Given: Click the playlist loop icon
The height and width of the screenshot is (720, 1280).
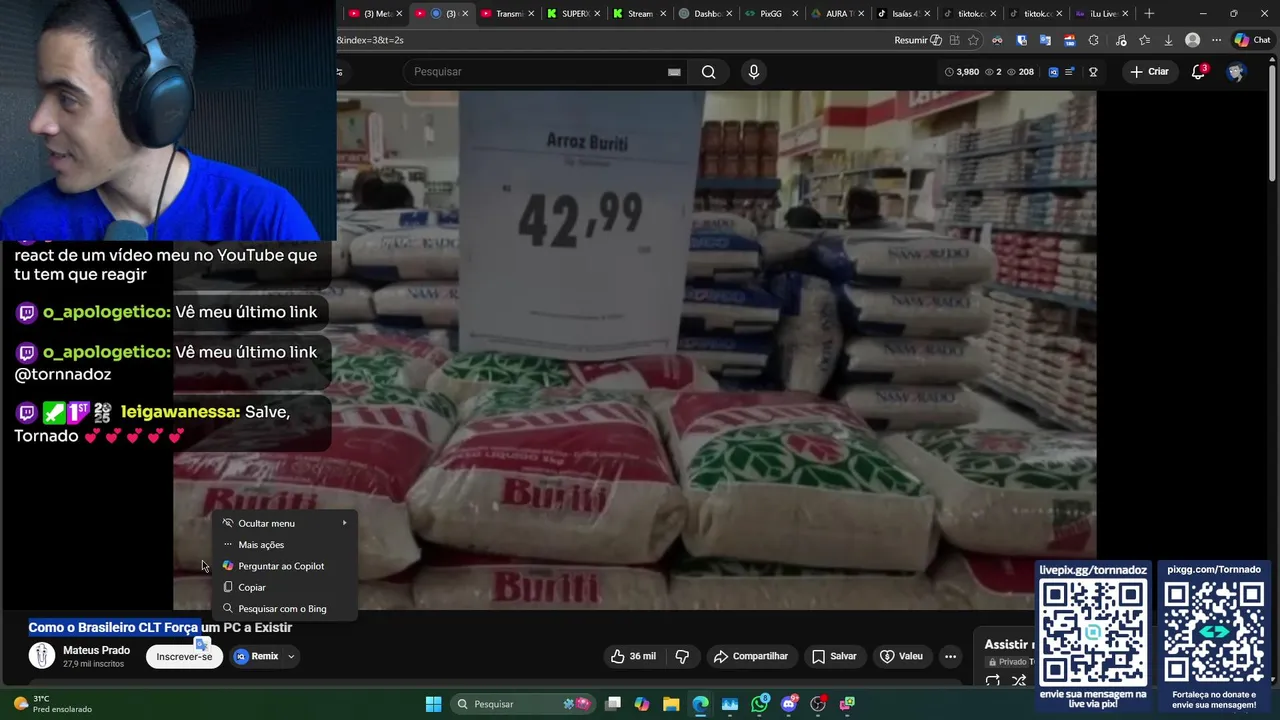Looking at the screenshot, I should click(993, 681).
